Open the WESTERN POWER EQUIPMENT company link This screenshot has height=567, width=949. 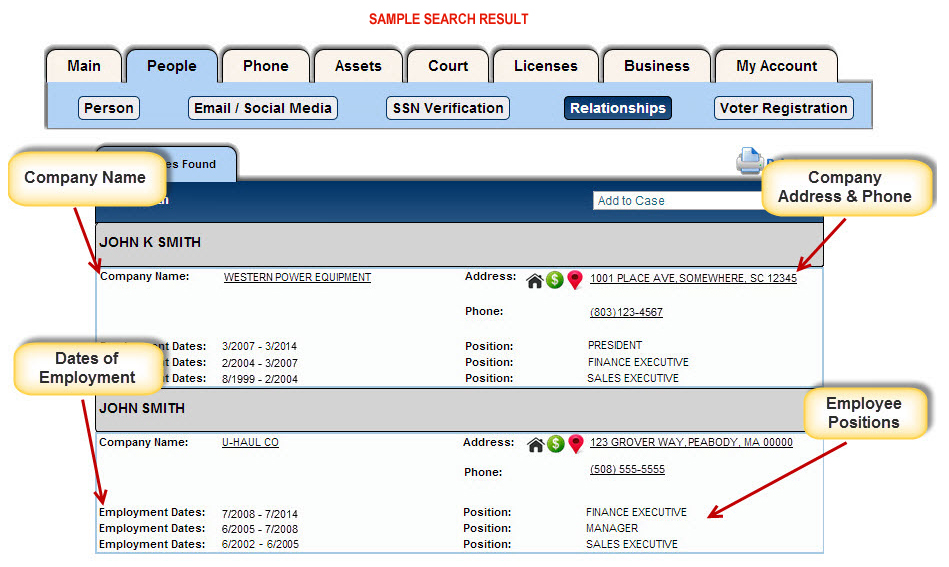tap(297, 277)
